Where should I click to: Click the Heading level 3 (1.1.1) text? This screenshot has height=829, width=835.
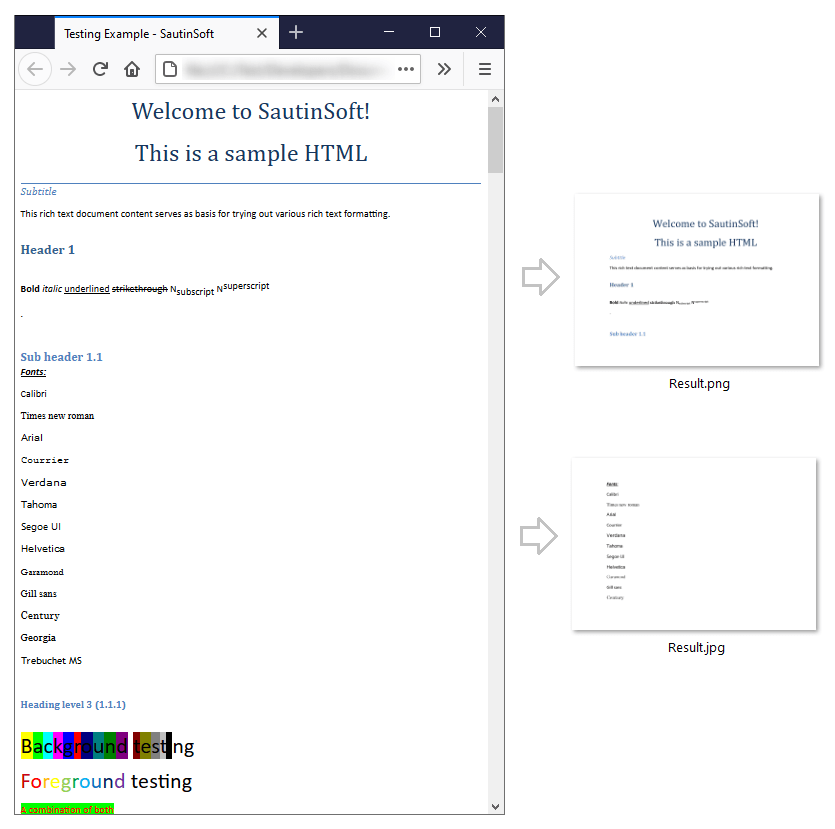[x=73, y=705]
